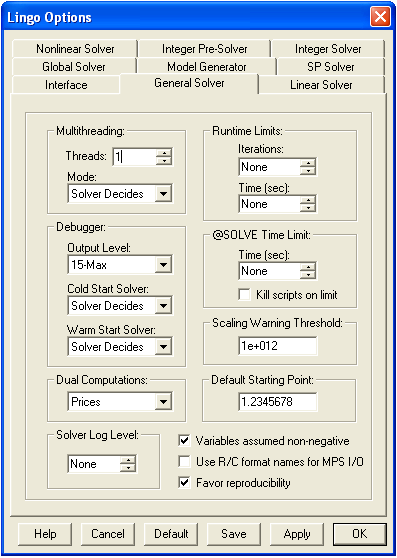Increase the Solver Log Level
Viewport: 397px width, 558px height.
pos(128,460)
